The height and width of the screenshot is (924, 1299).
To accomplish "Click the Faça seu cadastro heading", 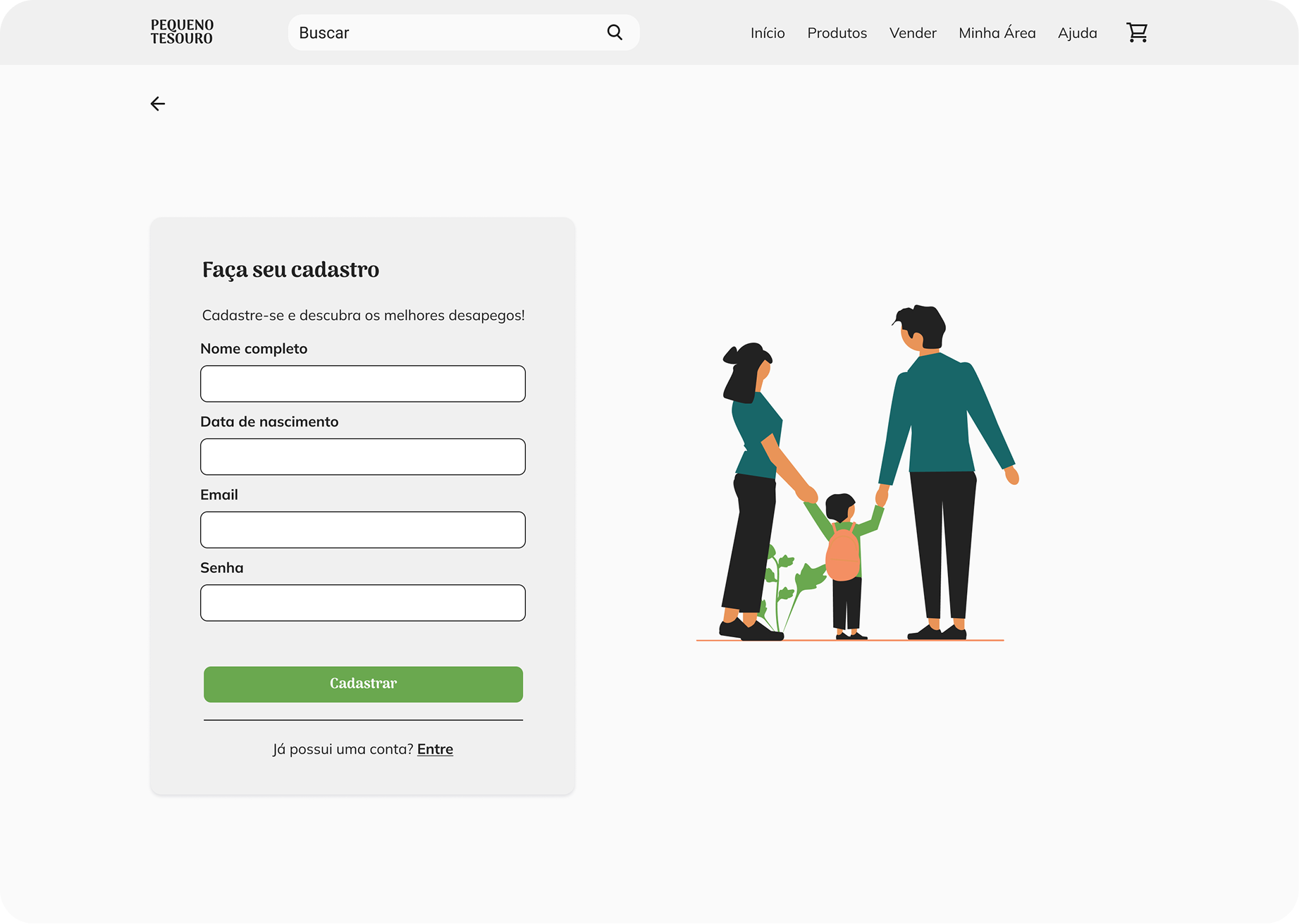I will point(290,270).
